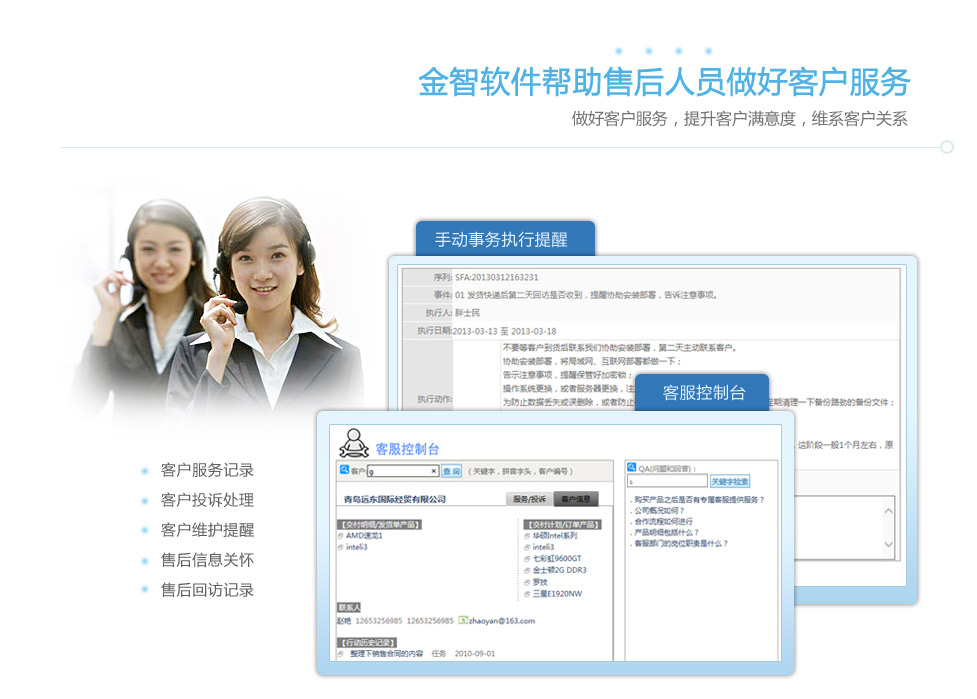Image resolution: width=977 pixels, height=699 pixels.
Task: Select the 手动事务执行提醒 tab label
Action: [x=505, y=239]
